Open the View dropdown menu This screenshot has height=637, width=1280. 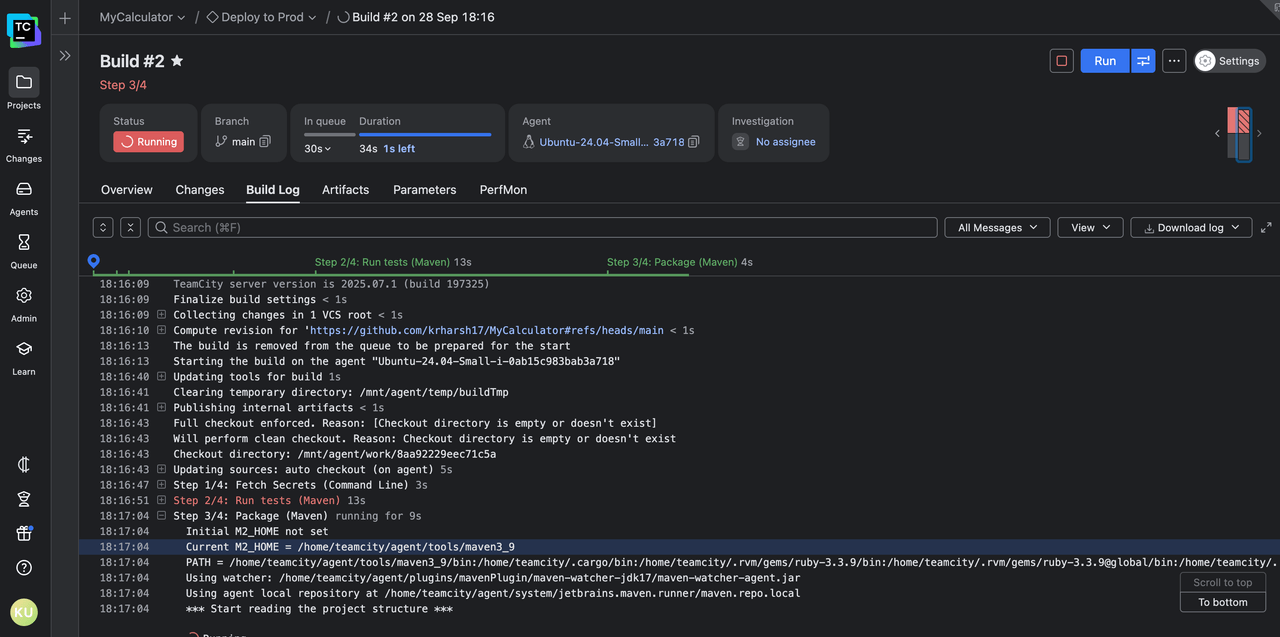click(x=1090, y=228)
